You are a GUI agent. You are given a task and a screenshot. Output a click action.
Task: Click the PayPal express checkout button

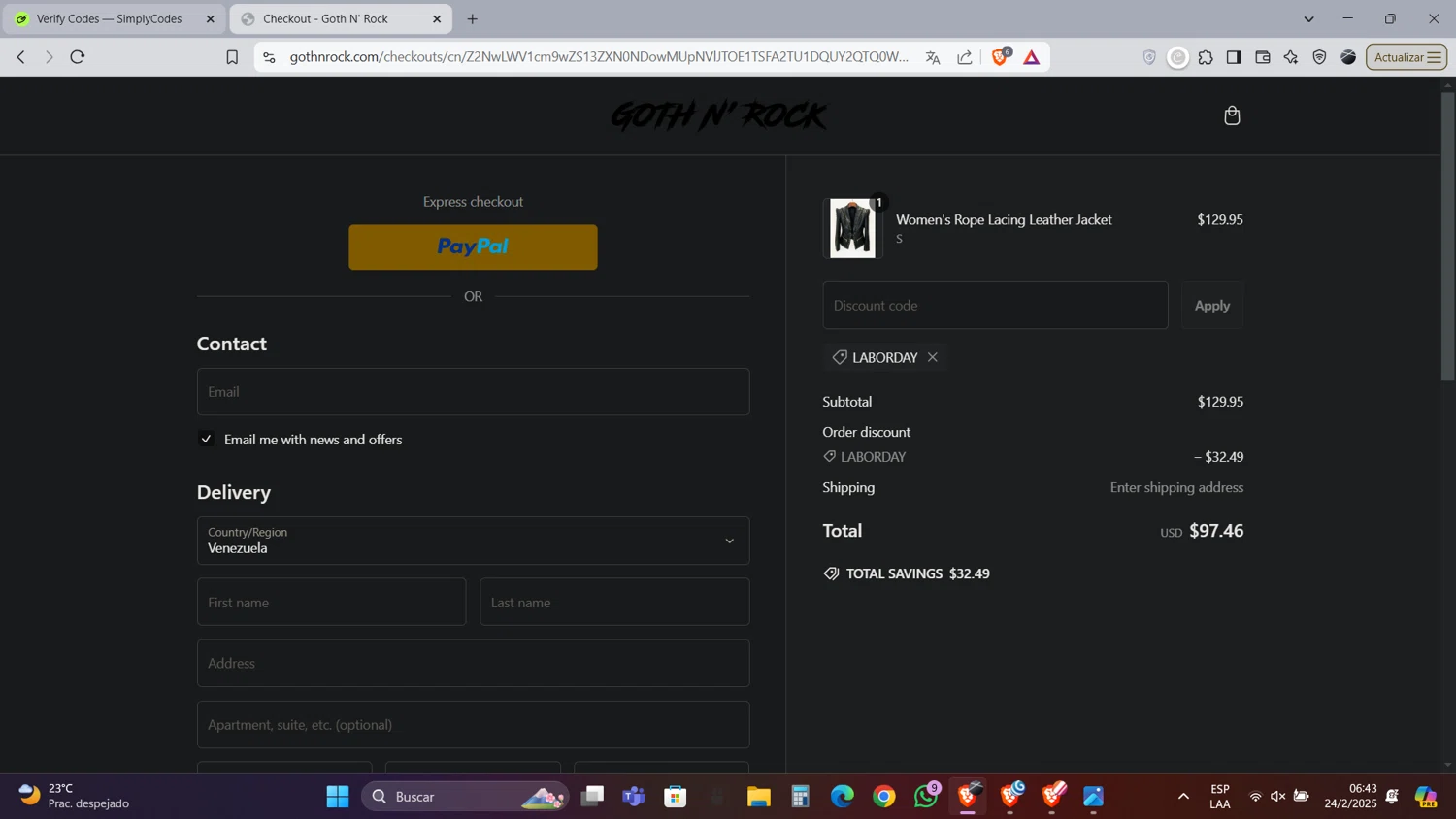473,247
